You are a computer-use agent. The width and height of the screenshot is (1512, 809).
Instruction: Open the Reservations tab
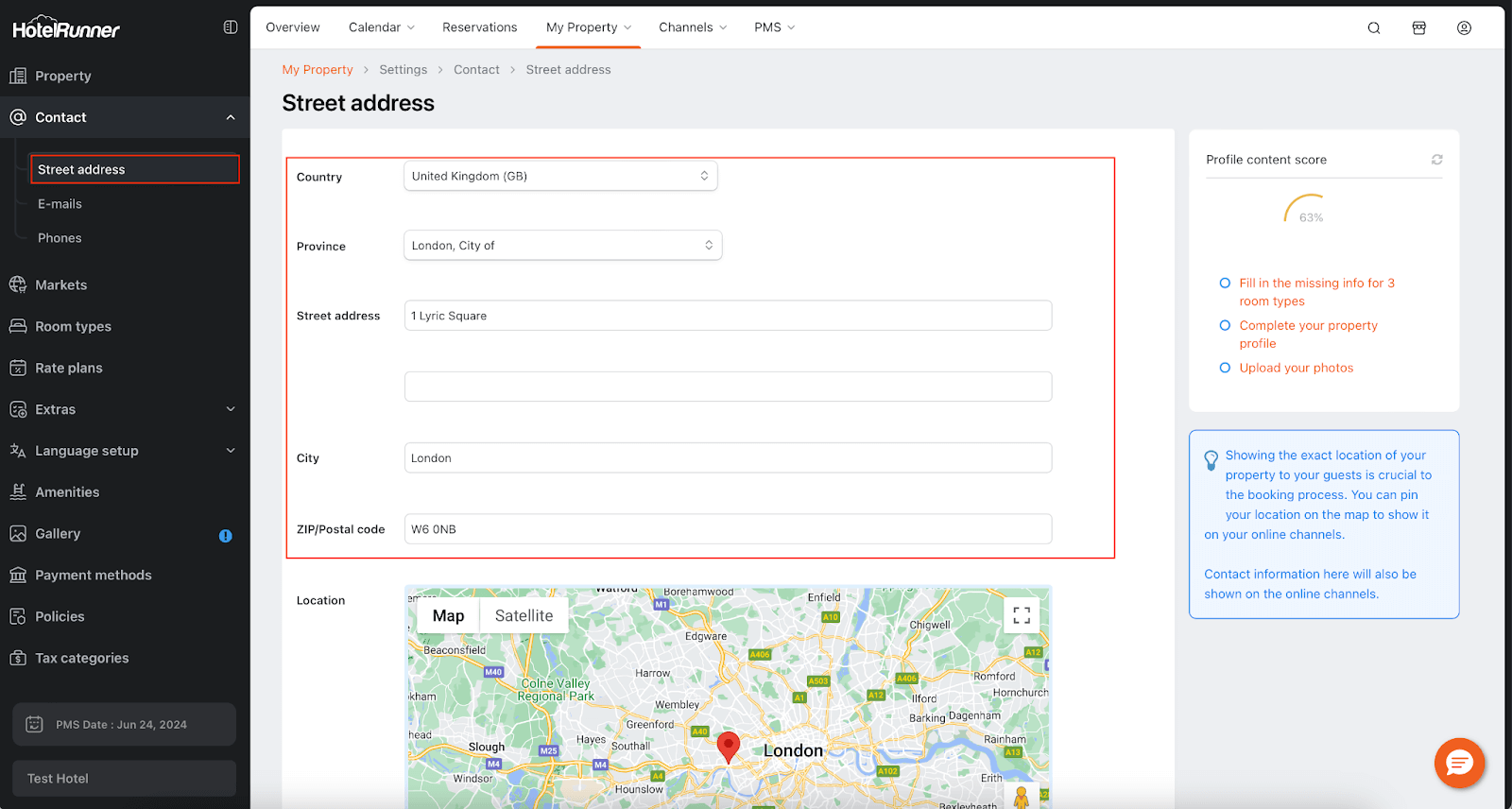pyautogui.click(x=479, y=27)
